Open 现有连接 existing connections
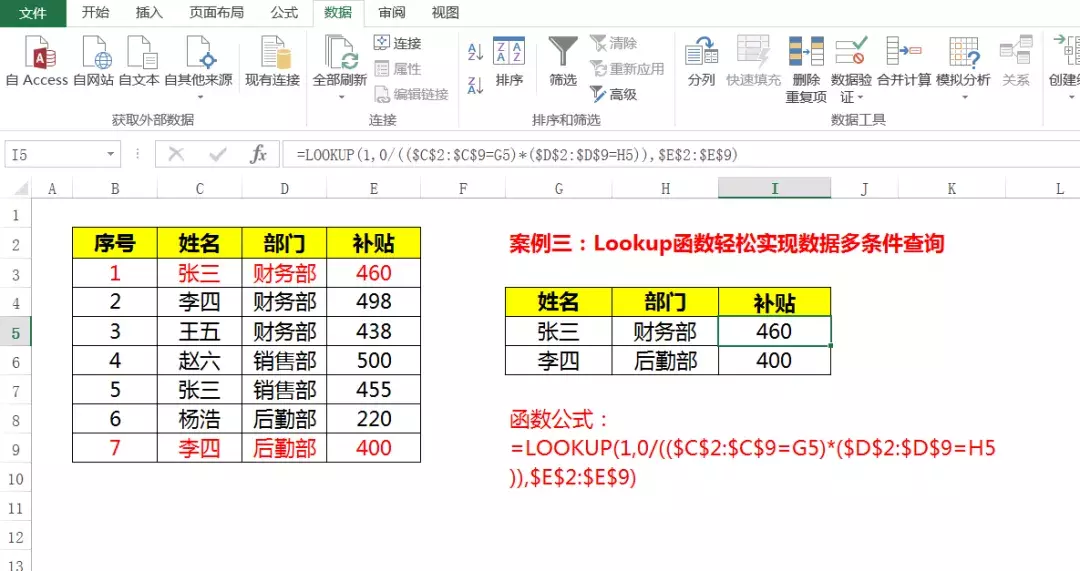The height and width of the screenshot is (571, 1080). pyautogui.click(x=272, y=63)
